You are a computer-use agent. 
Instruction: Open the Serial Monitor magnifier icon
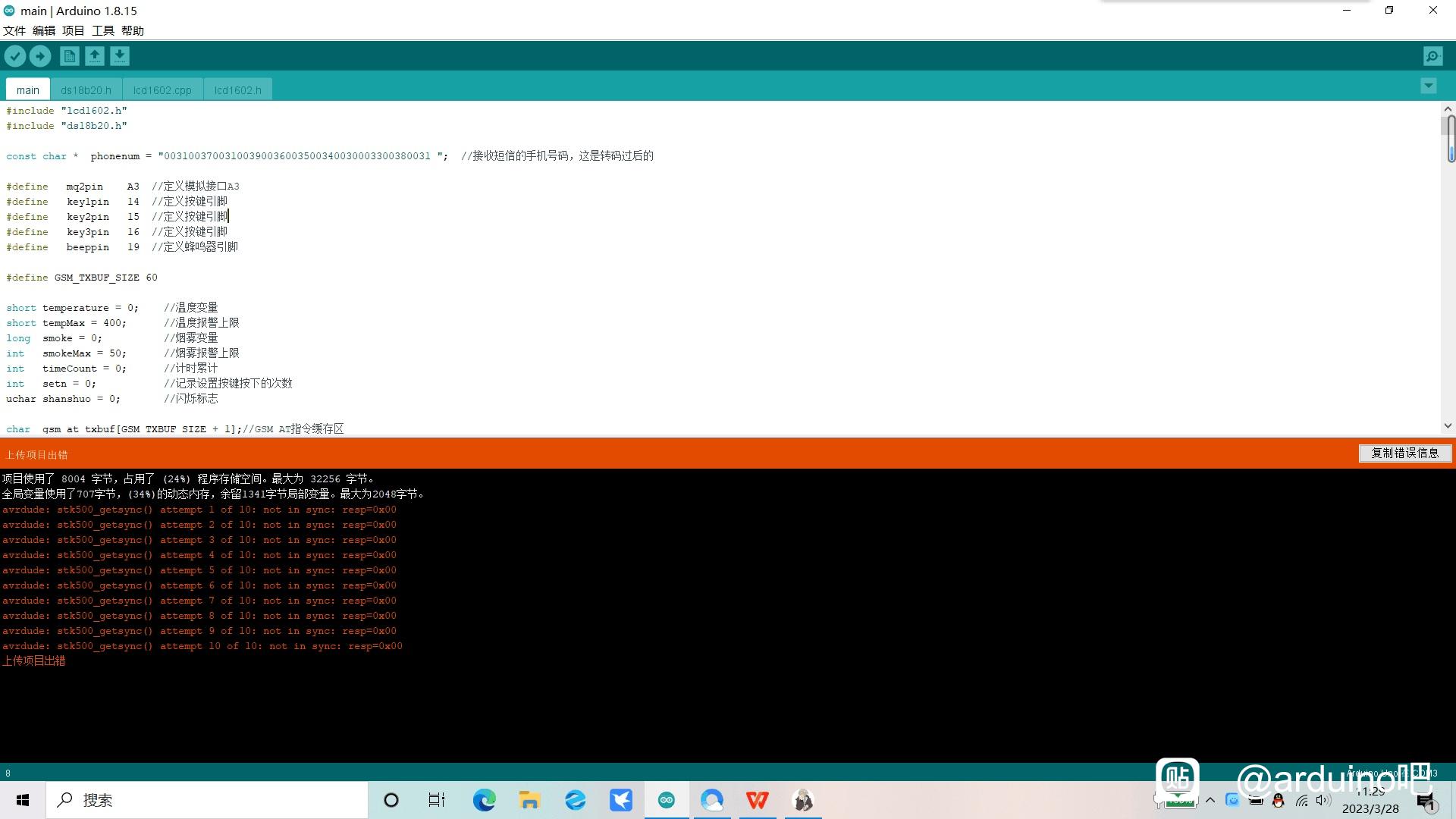pos(1433,56)
